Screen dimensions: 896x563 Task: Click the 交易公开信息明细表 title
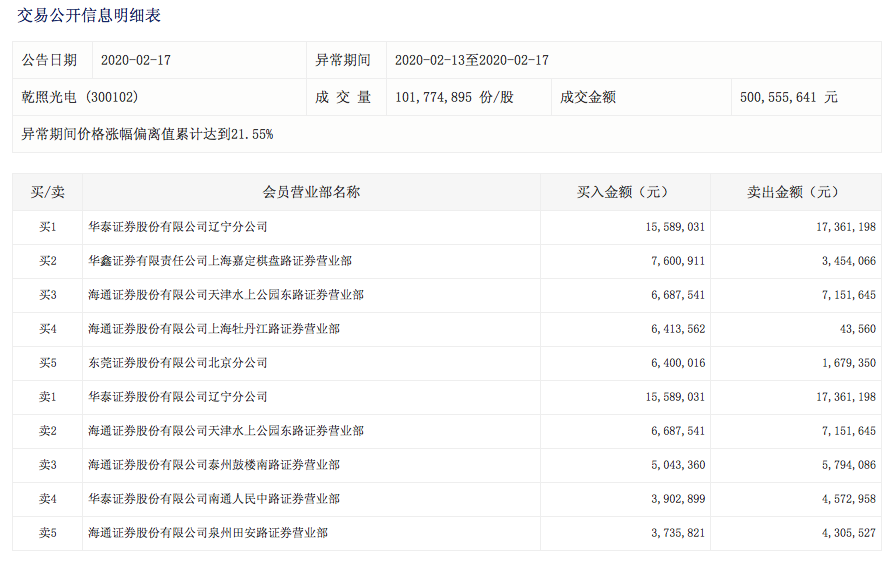(89, 15)
